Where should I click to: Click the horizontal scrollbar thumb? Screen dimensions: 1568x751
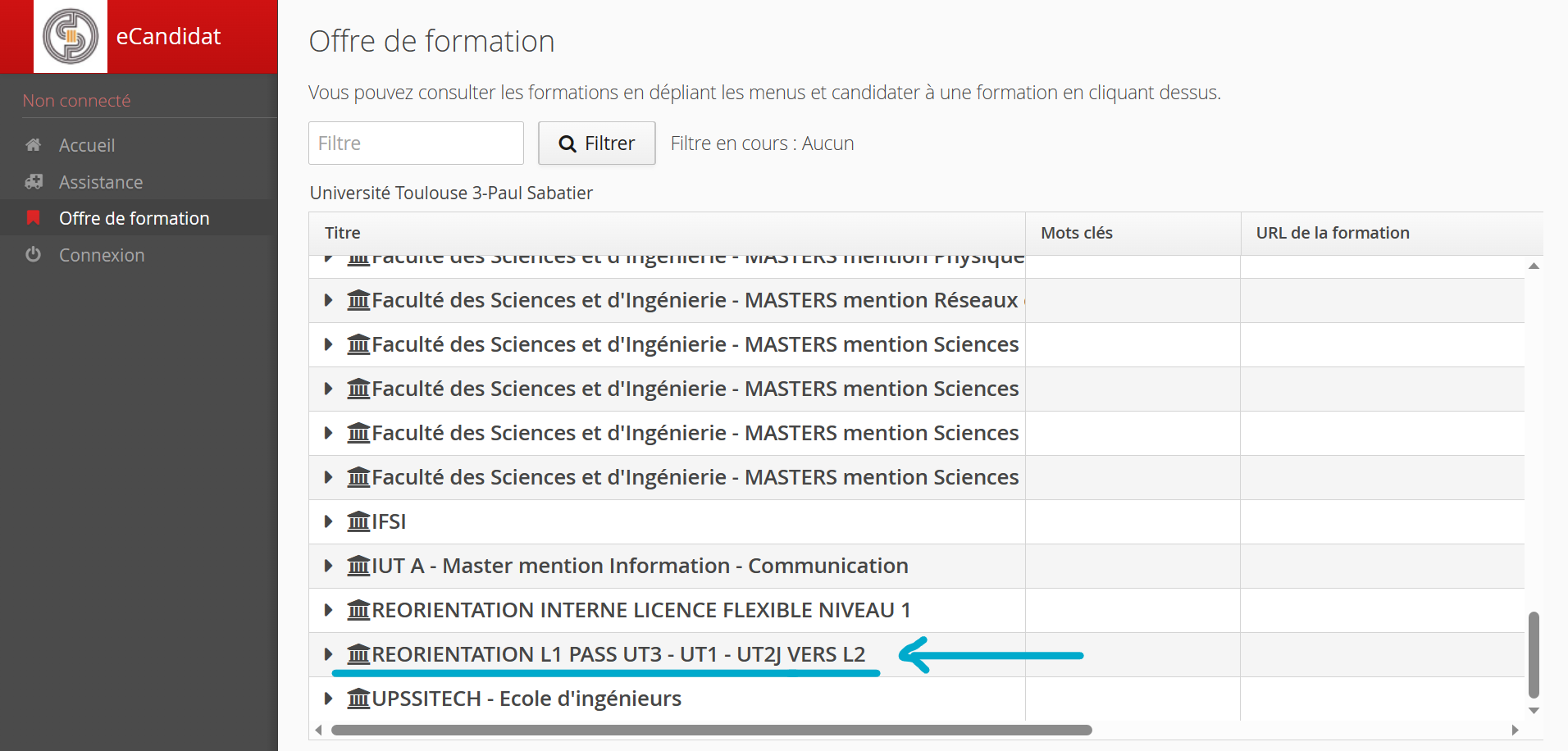(x=711, y=730)
